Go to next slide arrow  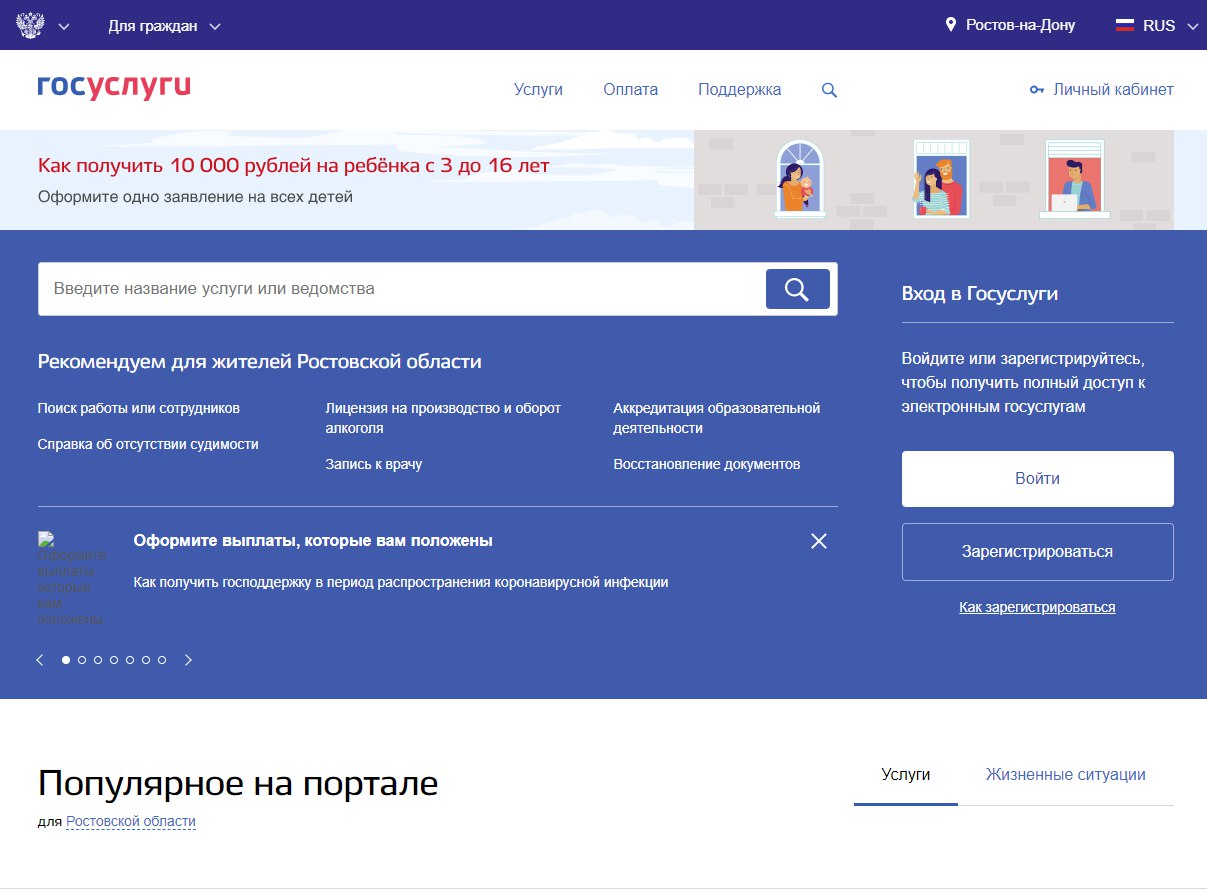point(188,660)
